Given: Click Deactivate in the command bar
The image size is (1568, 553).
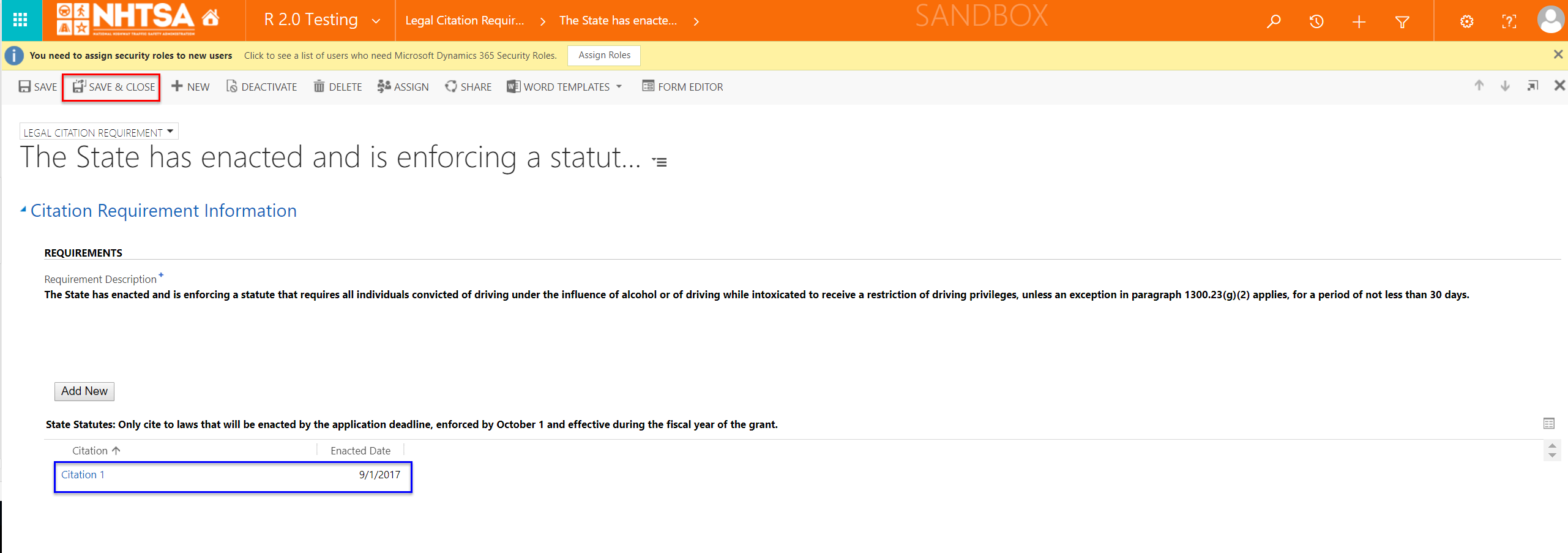Looking at the screenshot, I should 261,87.
